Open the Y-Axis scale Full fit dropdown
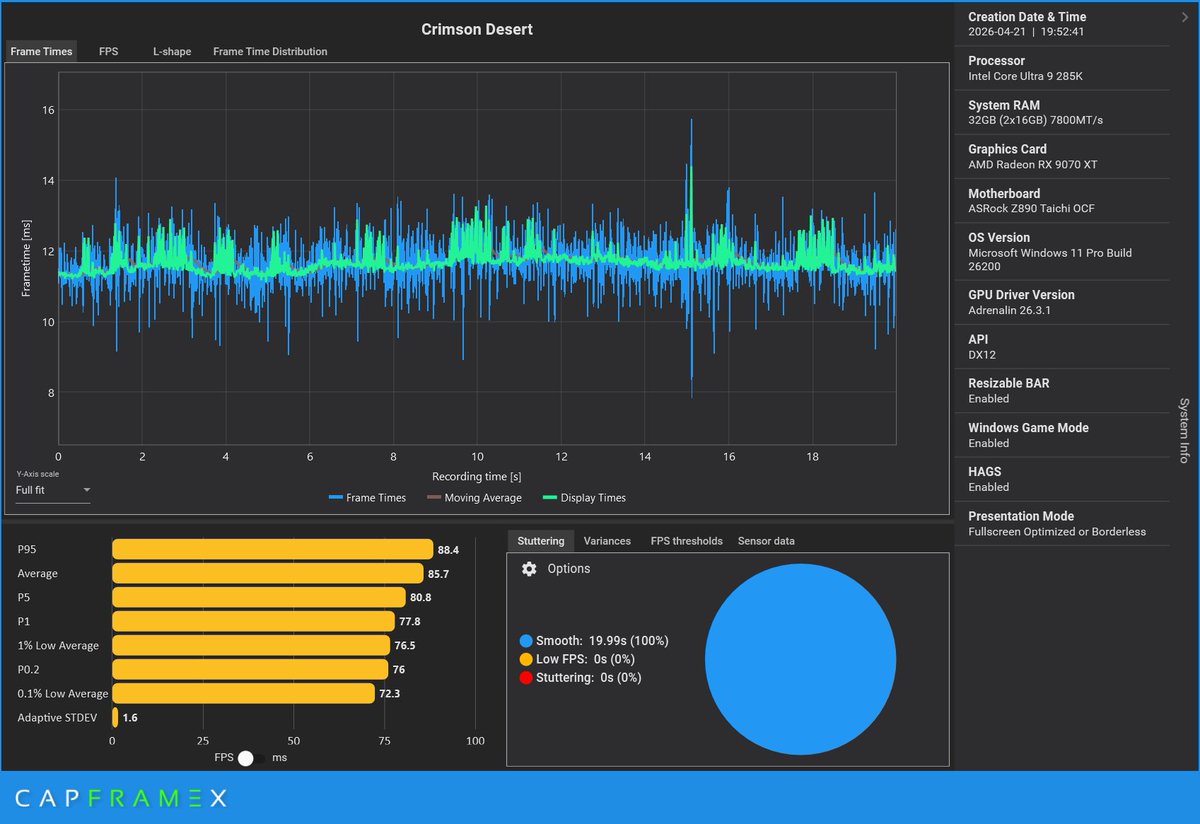Image resolution: width=1200 pixels, height=824 pixels. coord(53,490)
